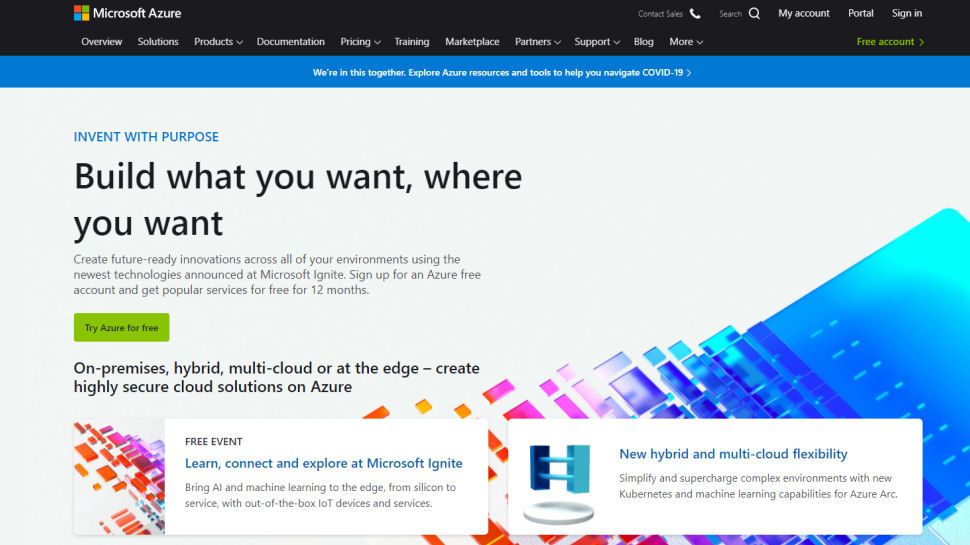Click the On-premises, hybrid, multi-cloud subheading

click(277, 377)
